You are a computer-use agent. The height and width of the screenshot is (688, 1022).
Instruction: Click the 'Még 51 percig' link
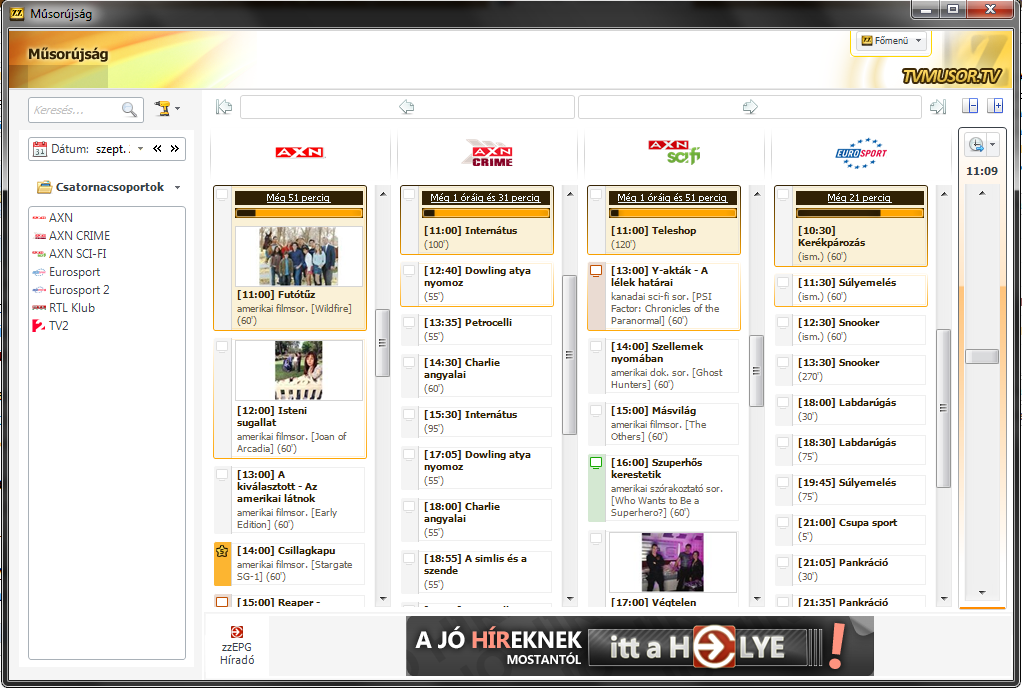(298, 198)
